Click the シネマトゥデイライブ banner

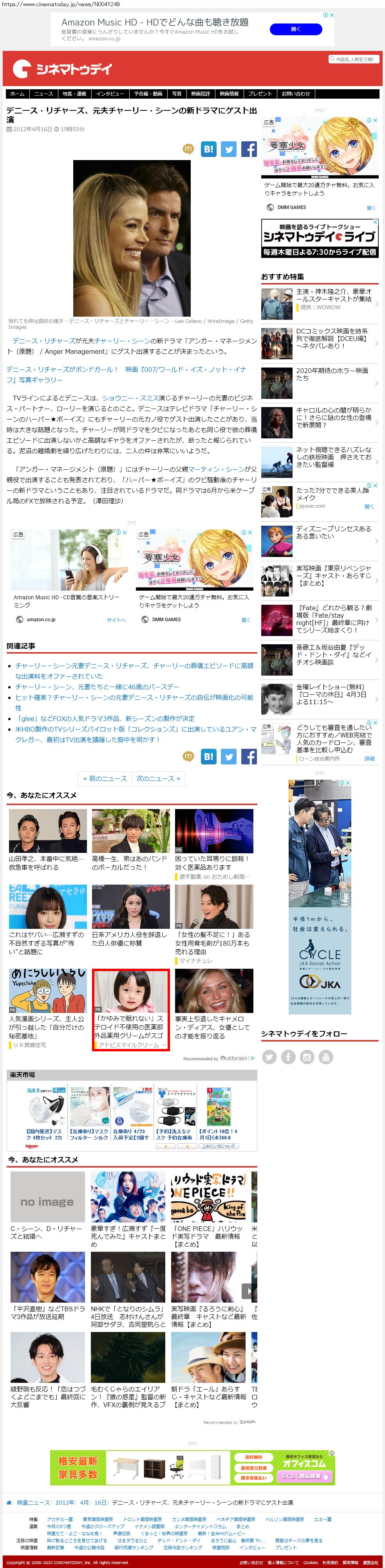point(320,238)
